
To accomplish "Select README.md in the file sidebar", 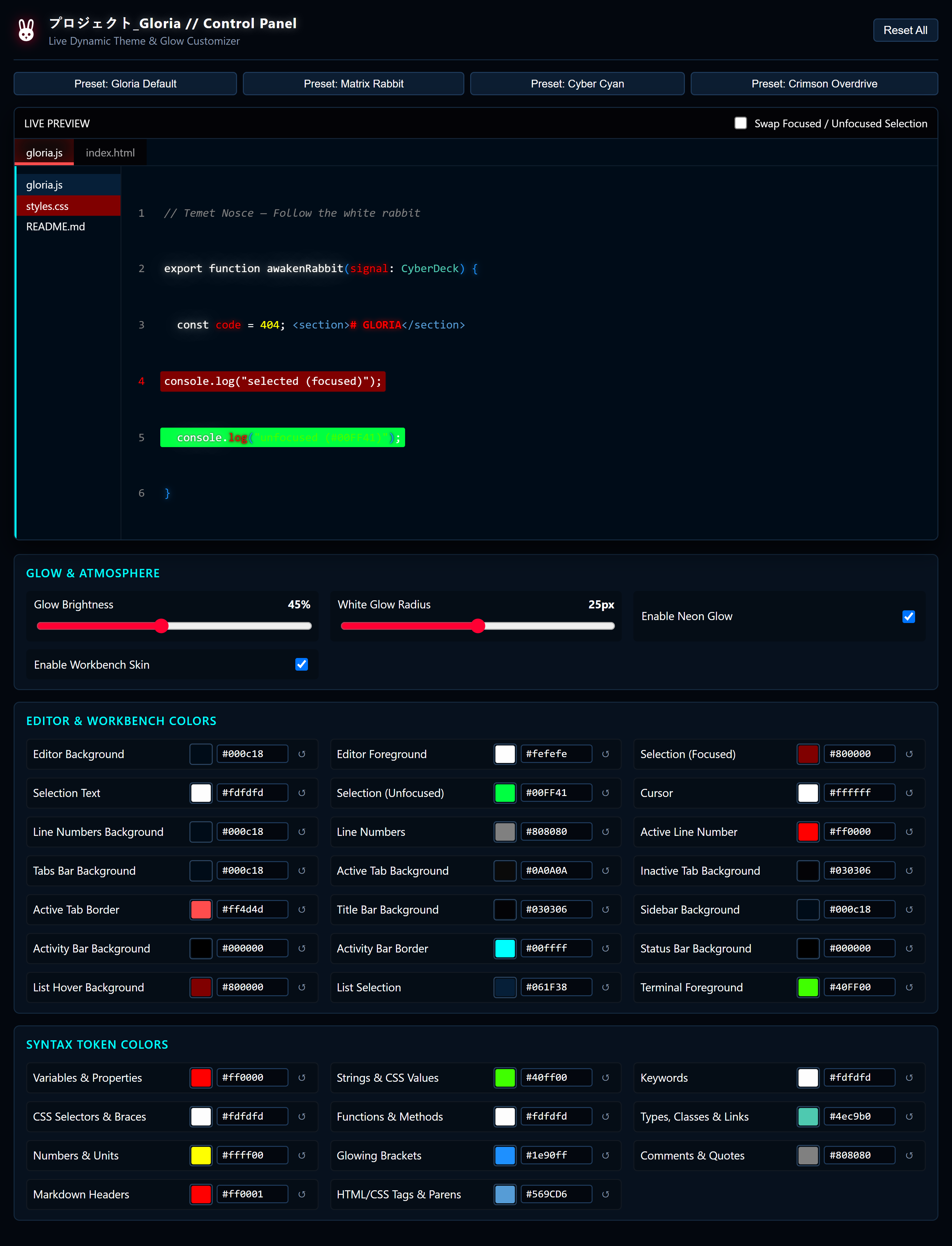I will click(x=69, y=227).
